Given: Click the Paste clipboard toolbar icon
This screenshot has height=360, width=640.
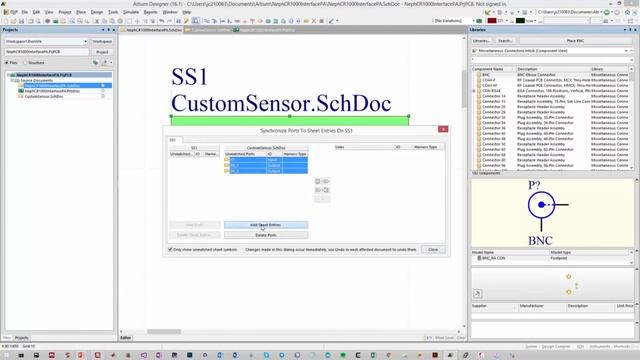Looking at the screenshot, I should 112,21.
